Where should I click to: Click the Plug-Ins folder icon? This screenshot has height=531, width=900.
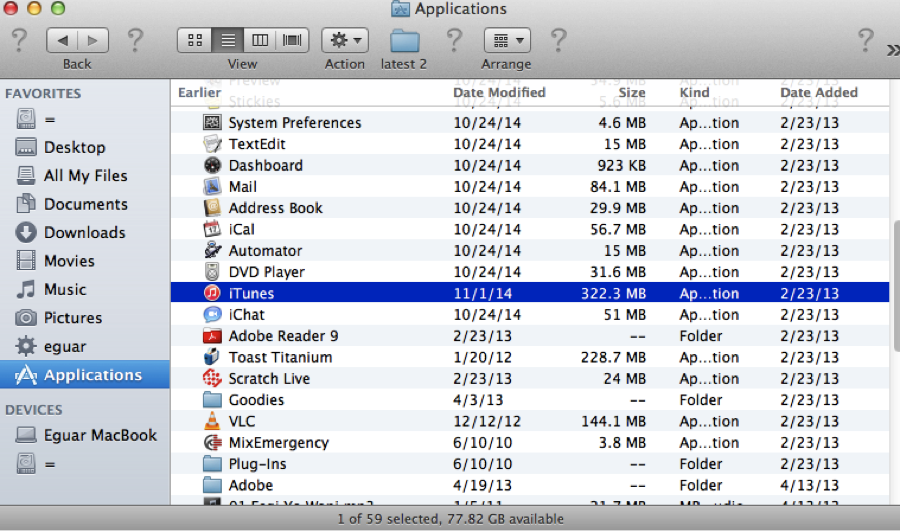[x=212, y=463]
